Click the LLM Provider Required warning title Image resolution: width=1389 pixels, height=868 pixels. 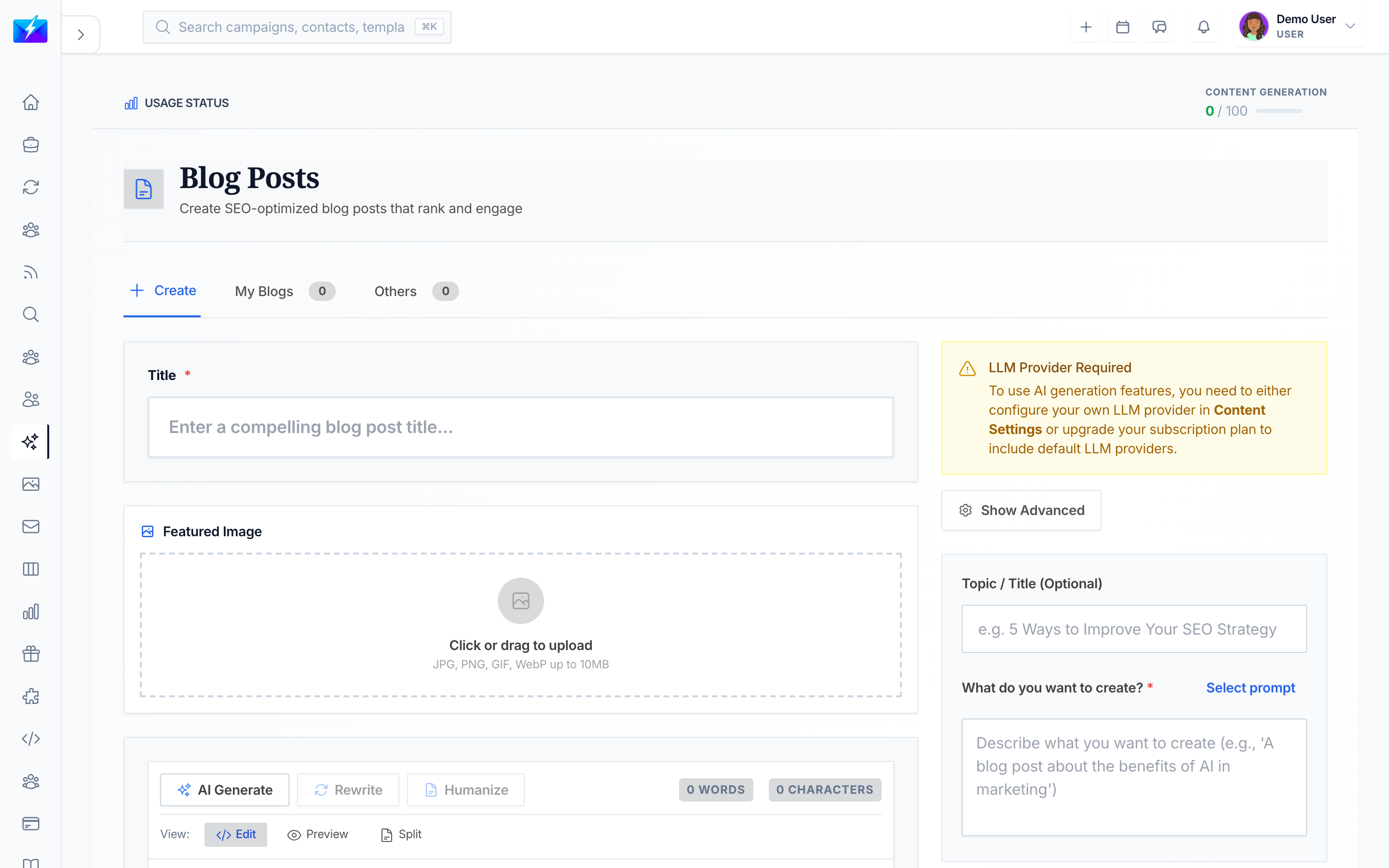click(1060, 367)
